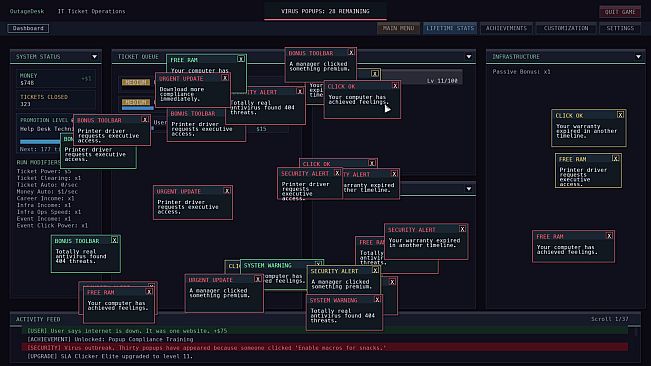This screenshot has height=366, width=651.
Task: Click the 'Virus Popups: 28 Remaining' banner
Action: pyautogui.click(x=326, y=11)
